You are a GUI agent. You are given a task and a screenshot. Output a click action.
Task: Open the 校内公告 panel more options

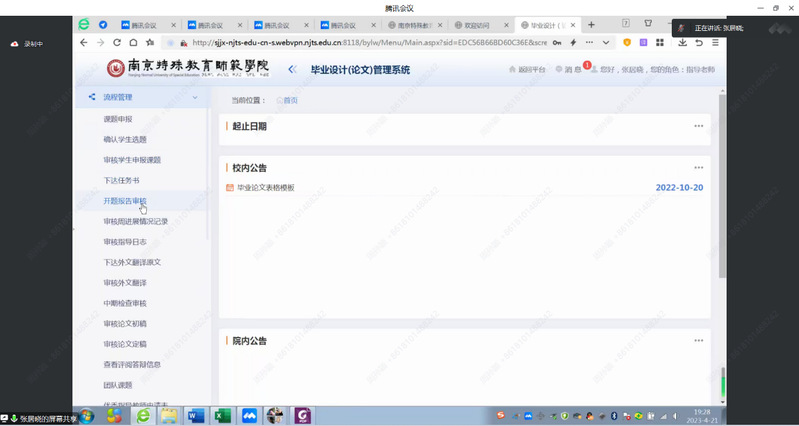click(698, 168)
